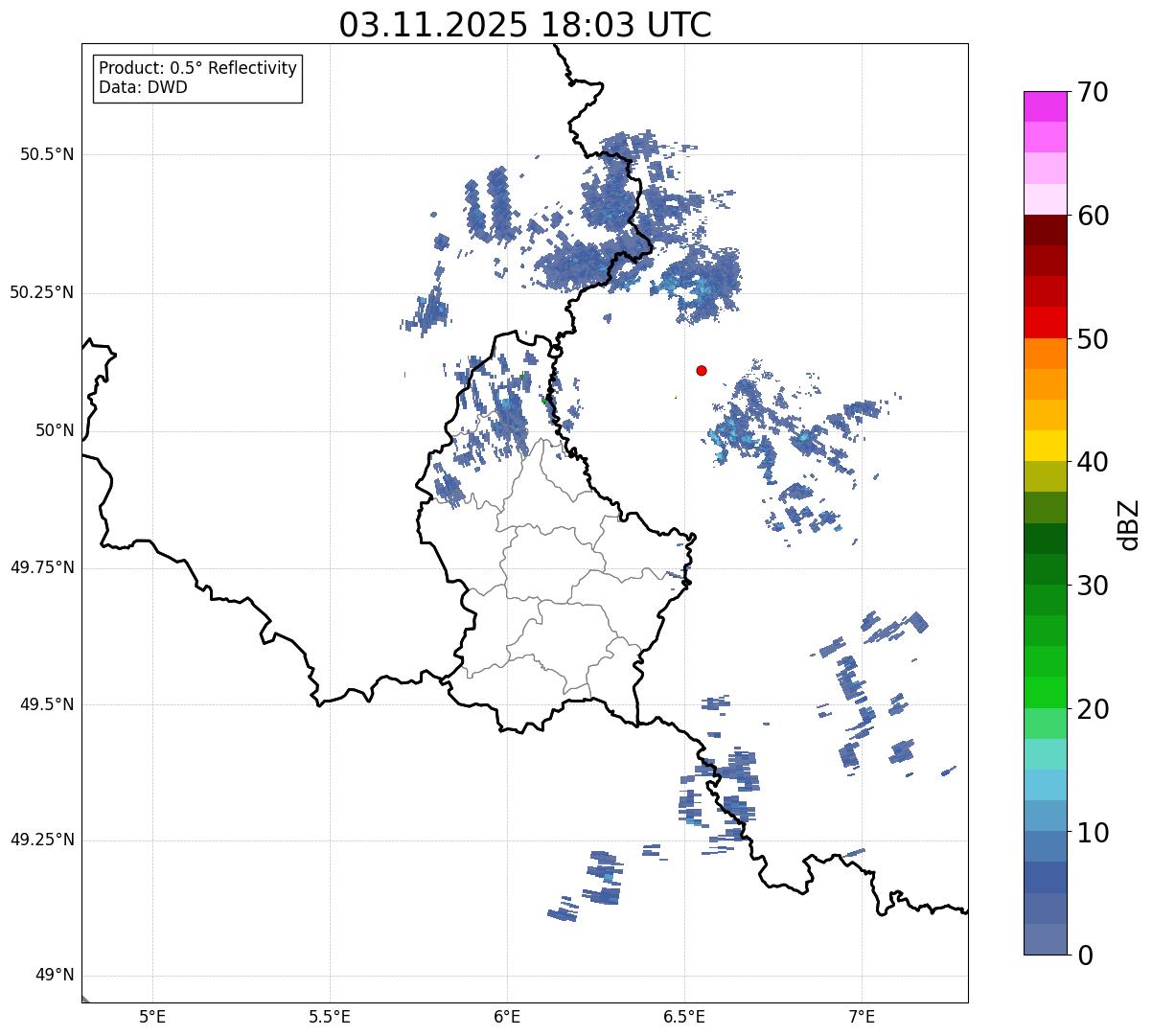The width and height of the screenshot is (1152, 1036).
Task: Click the latitude label 49.75°N
Action: [x=42, y=567]
